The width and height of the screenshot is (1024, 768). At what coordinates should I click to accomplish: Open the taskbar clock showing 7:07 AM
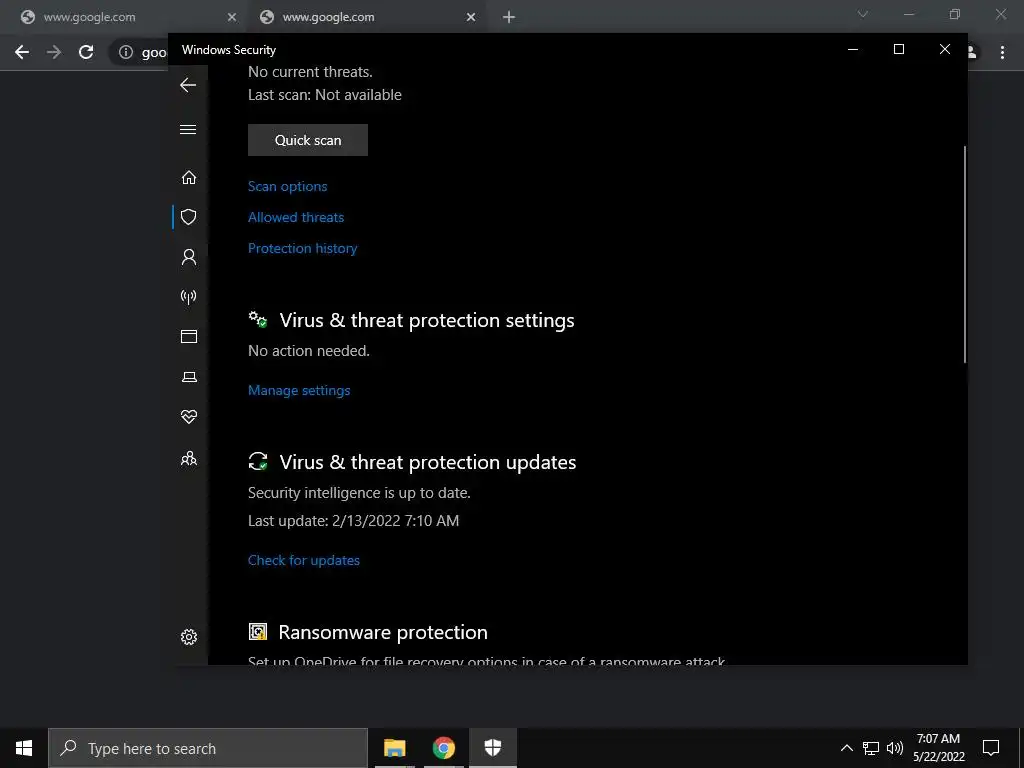(x=938, y=748)
